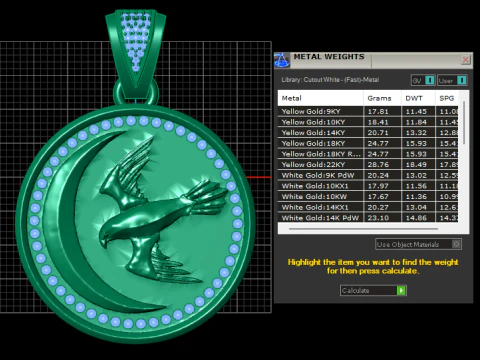This screenshot has height=360, width=480.
Task: Sort by the DWT column header
Action: (x=418, y=98)
